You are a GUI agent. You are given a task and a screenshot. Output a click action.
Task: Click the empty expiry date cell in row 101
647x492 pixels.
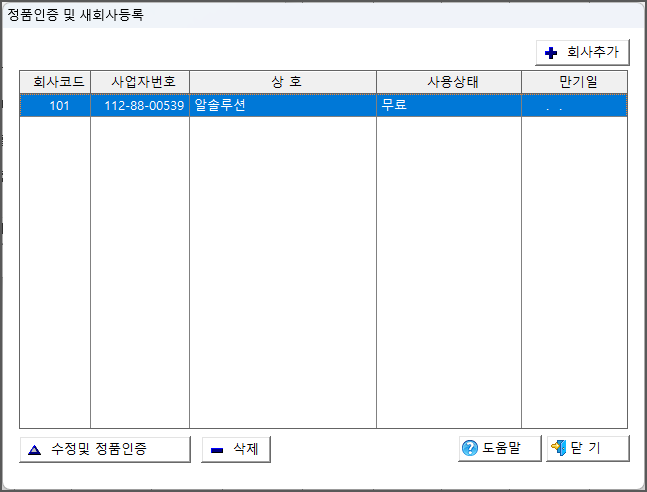574,106
